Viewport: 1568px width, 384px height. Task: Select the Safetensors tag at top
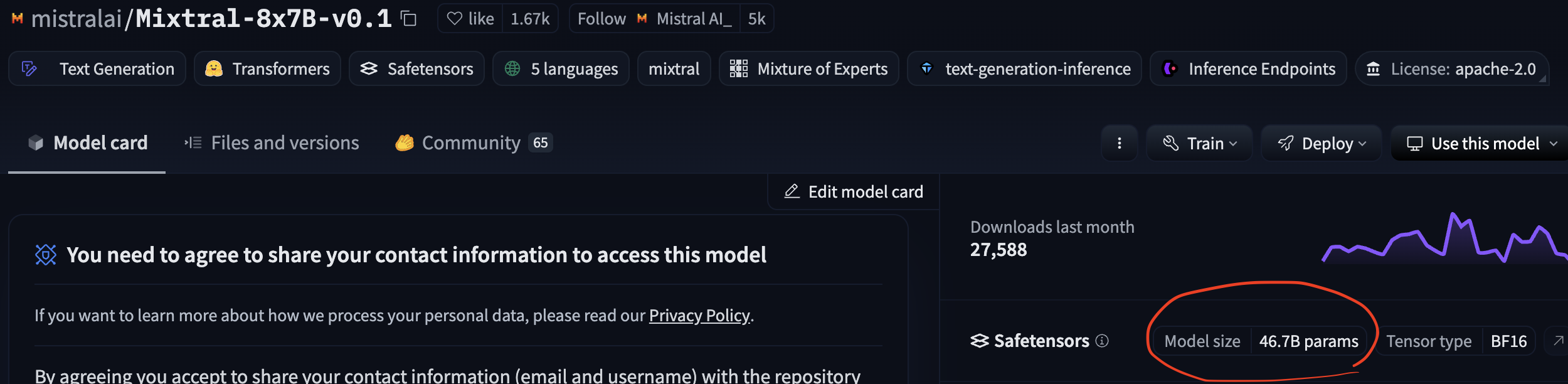pyautogui.click(x=416, y=68)
